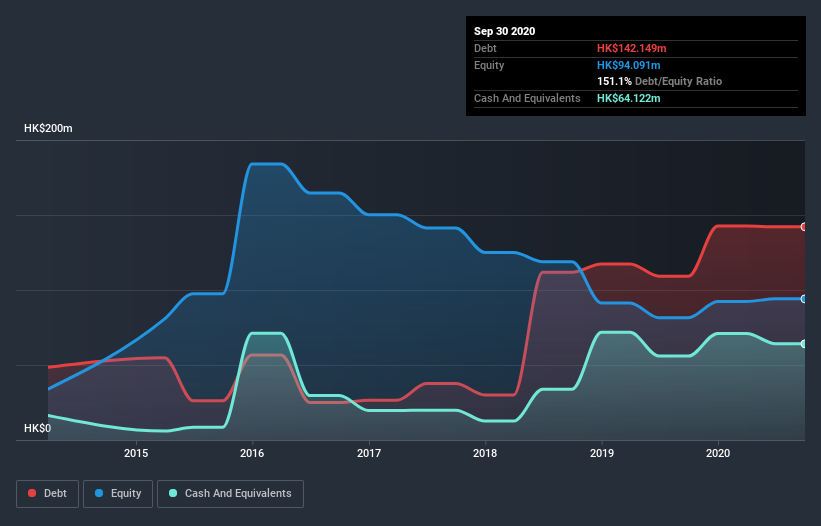This screenshot has width=821, height=526.
Task: Click the HK$94.091m equity value
Action: click(x=628, y=65)
